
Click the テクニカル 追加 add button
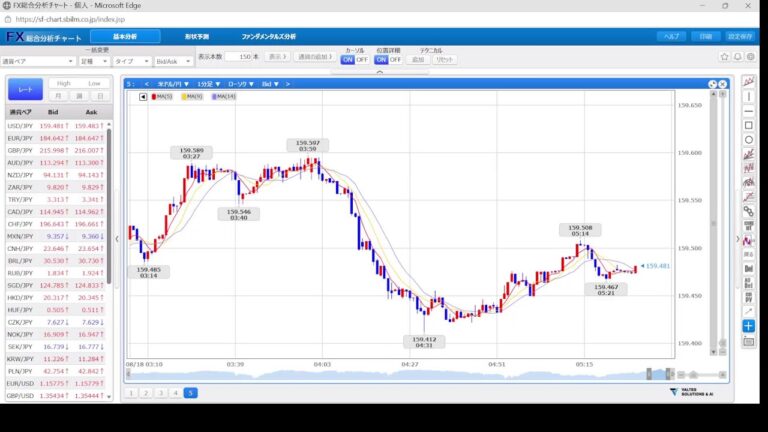pos(418,60)
